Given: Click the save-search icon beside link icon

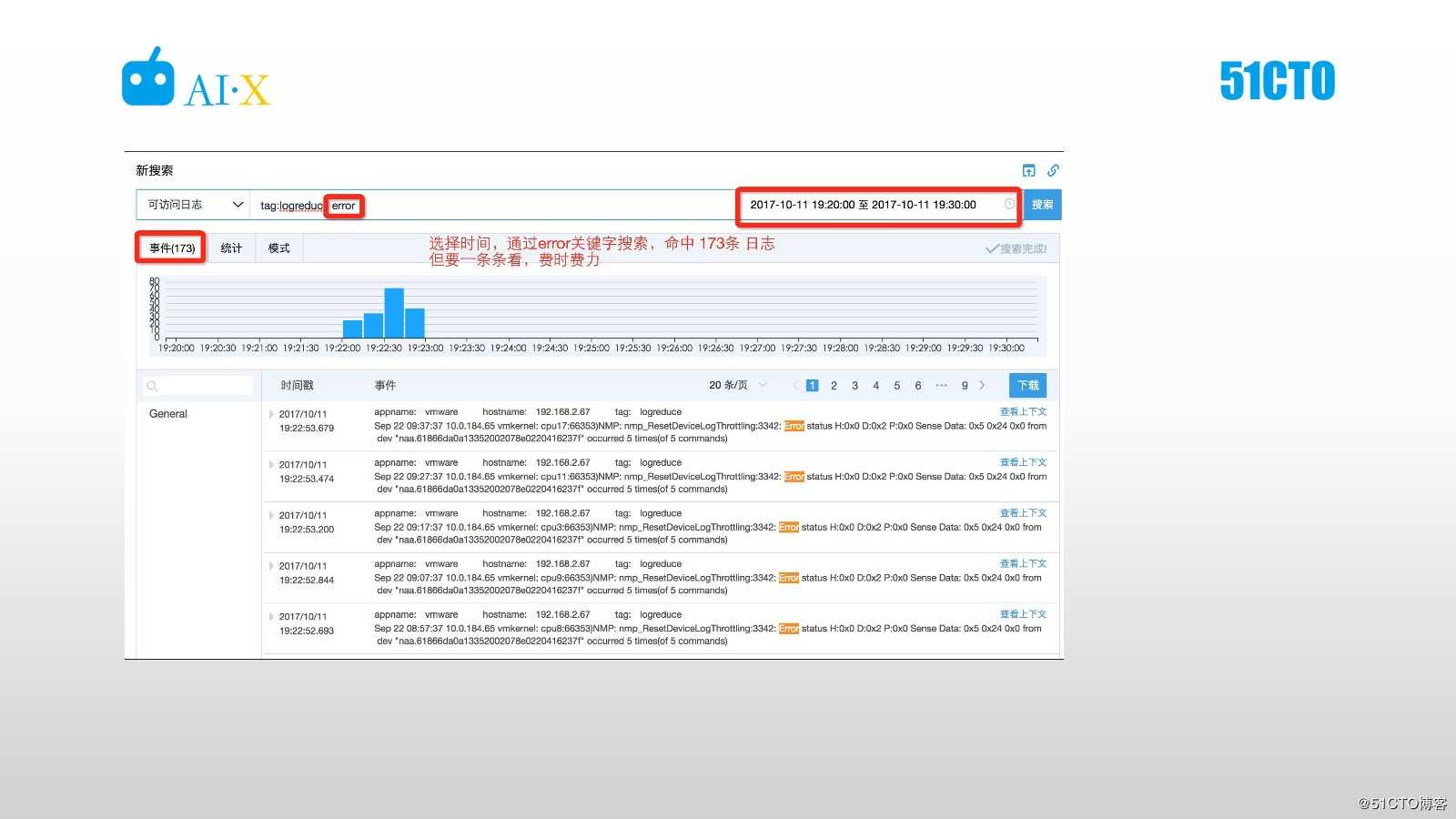Looking at the screenshot, I should [1028, 170].
